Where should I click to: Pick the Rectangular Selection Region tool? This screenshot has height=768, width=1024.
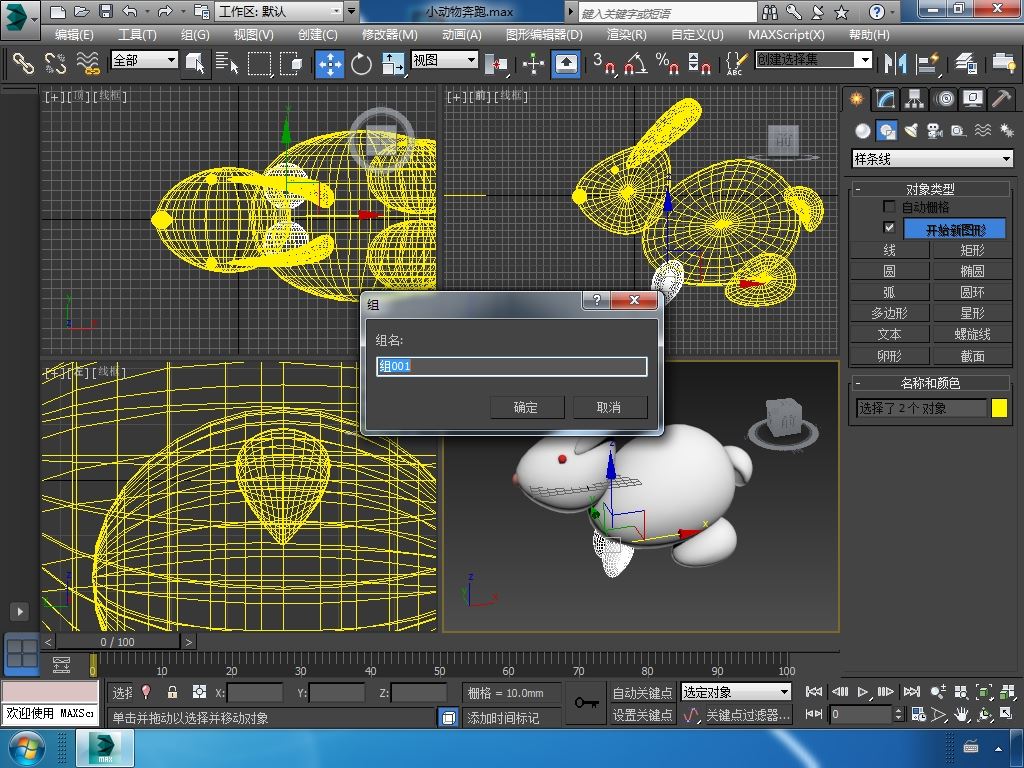click(259, 63)
